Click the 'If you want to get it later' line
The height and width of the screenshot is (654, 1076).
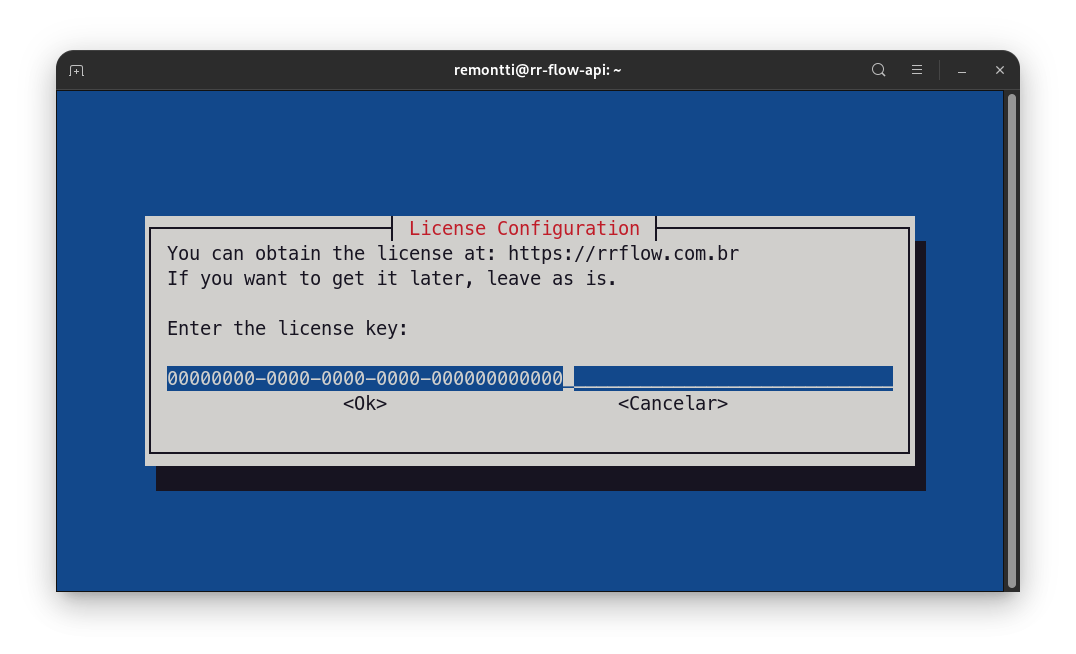(x=392, y=279)
